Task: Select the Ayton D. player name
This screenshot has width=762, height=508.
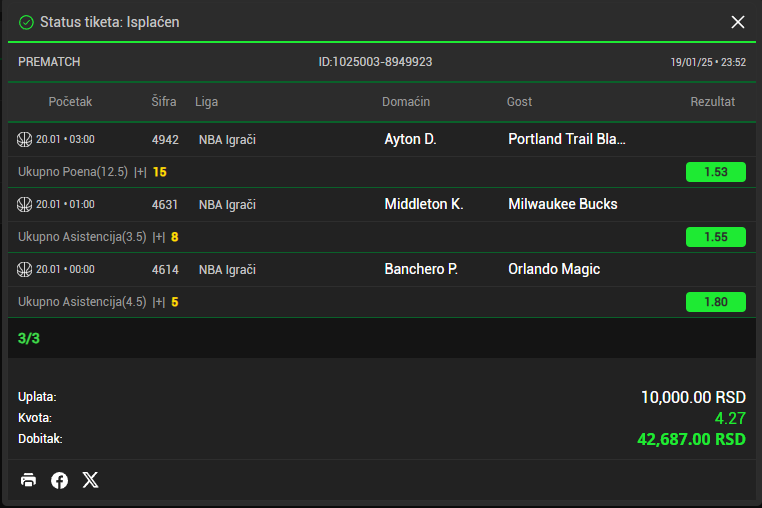Action: [x=410, y=139]
